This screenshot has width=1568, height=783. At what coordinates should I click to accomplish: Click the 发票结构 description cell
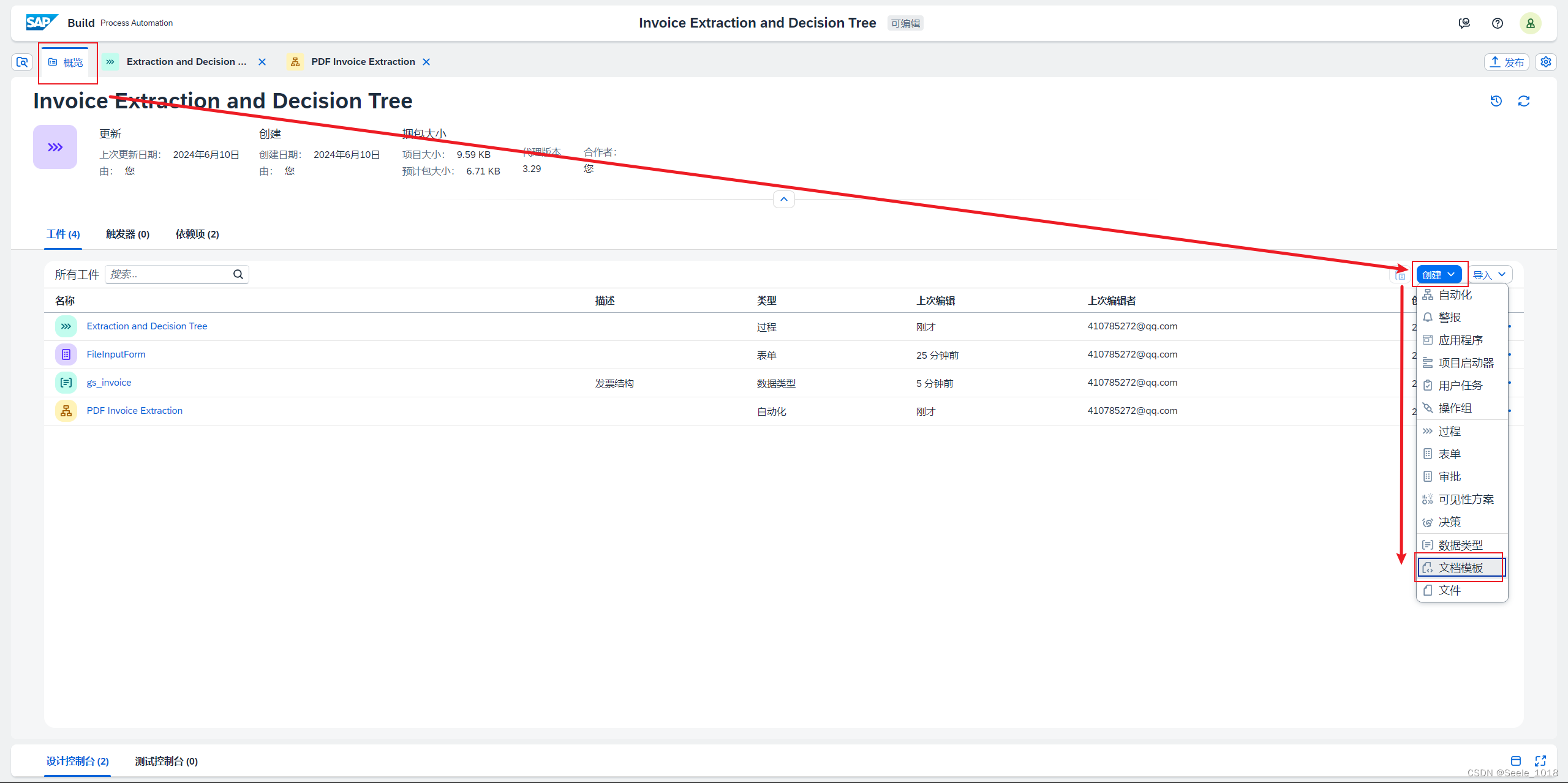[614, 384]
